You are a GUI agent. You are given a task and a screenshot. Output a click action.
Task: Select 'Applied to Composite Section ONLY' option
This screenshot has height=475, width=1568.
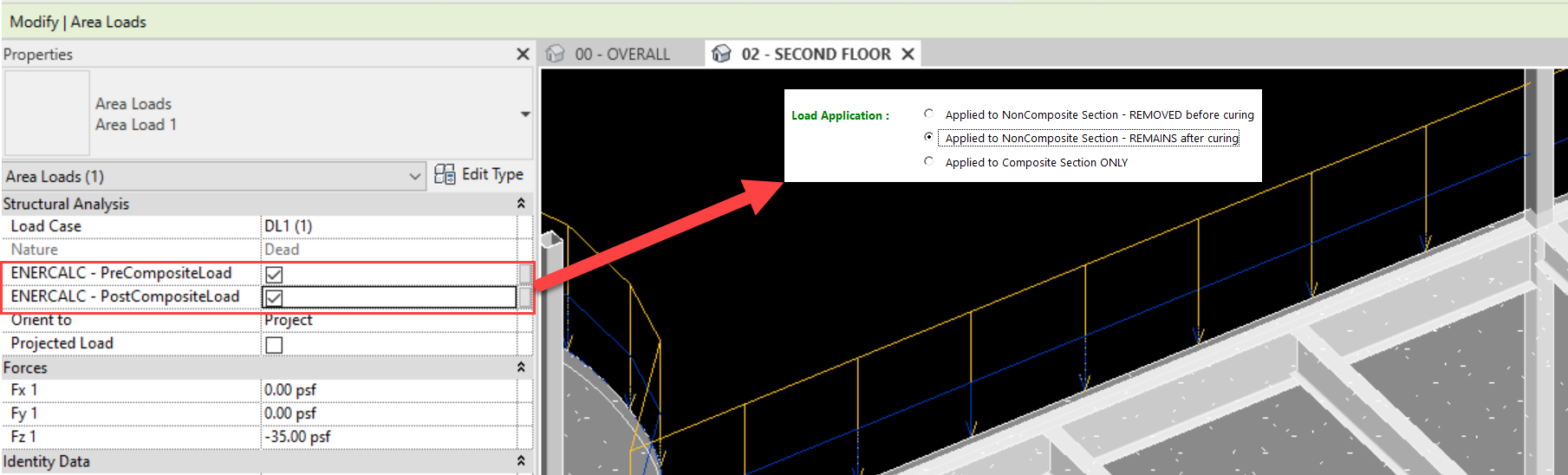coord(929,161)
